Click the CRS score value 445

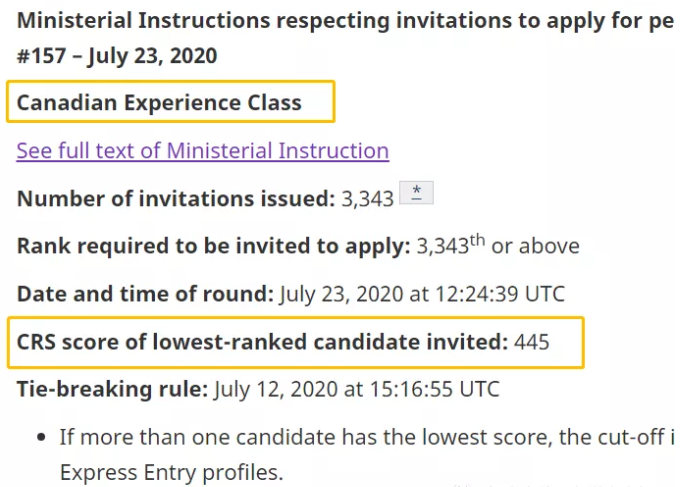click(x=532, y=342)
